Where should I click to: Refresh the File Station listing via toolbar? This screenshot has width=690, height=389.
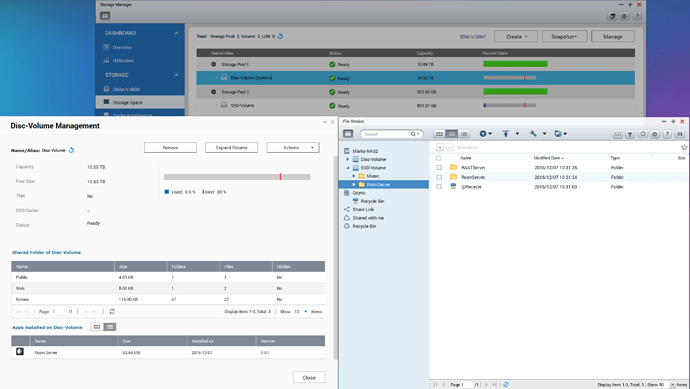pyautogui.click(x=642, y=134)
